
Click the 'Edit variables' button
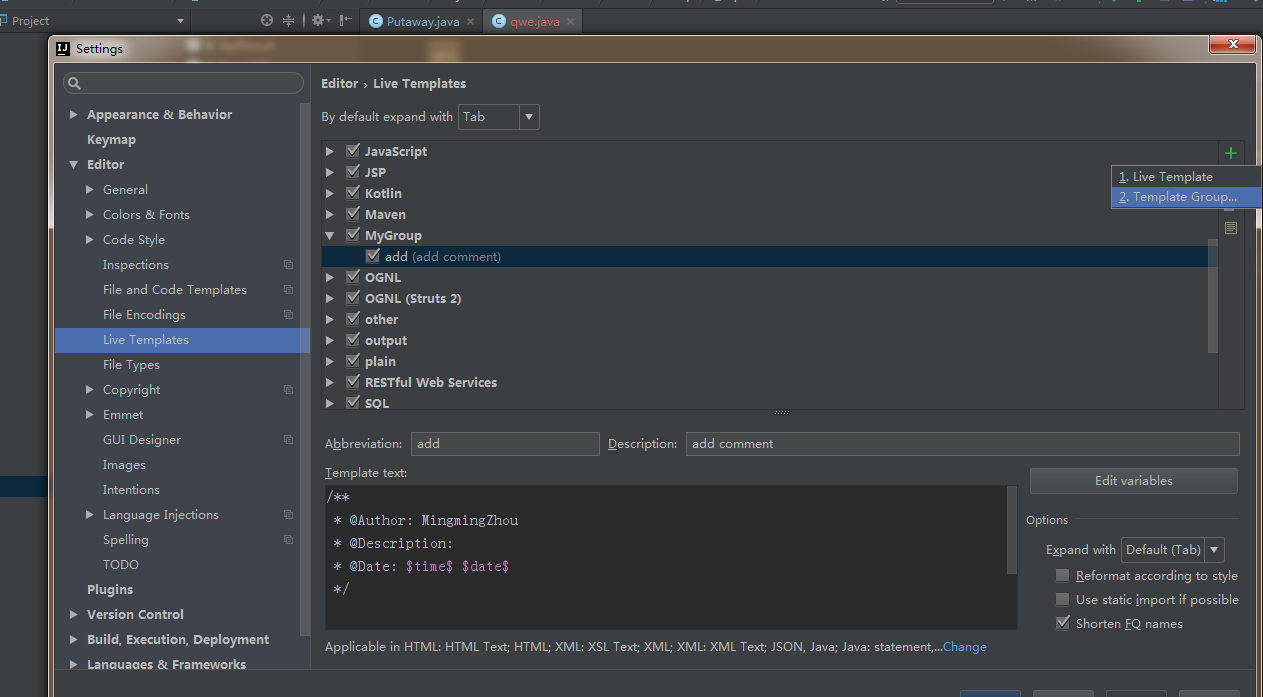click(1133, 481)
